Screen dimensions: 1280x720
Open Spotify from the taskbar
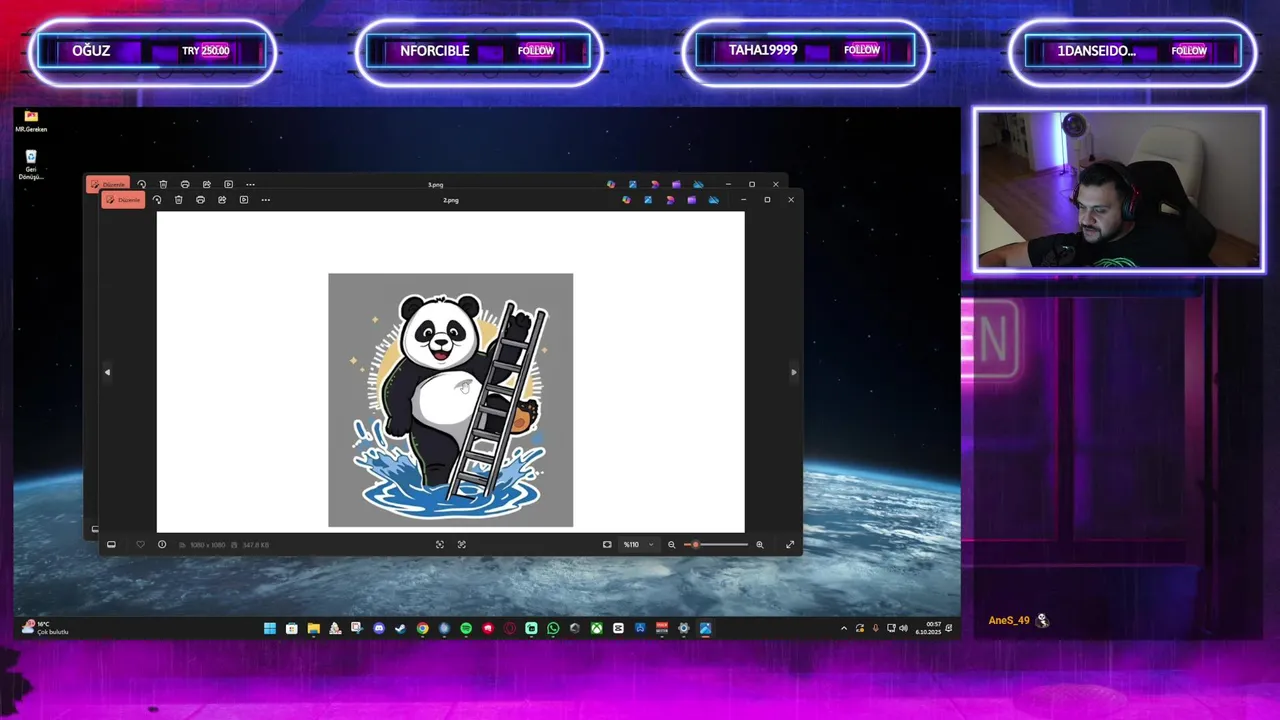click(x=466, y=629)
